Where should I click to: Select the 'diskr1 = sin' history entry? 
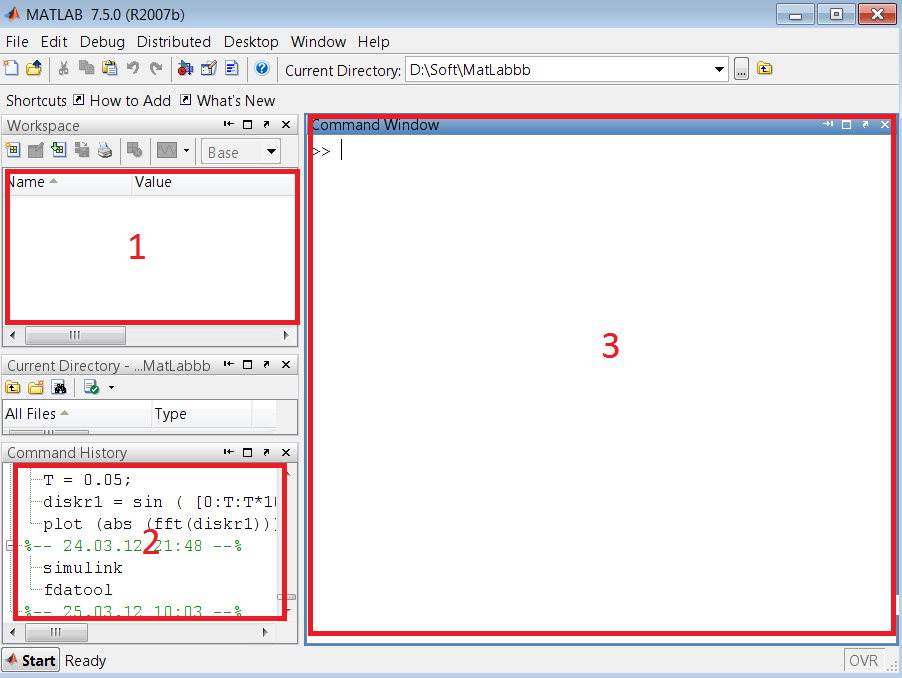coord(161,502)
